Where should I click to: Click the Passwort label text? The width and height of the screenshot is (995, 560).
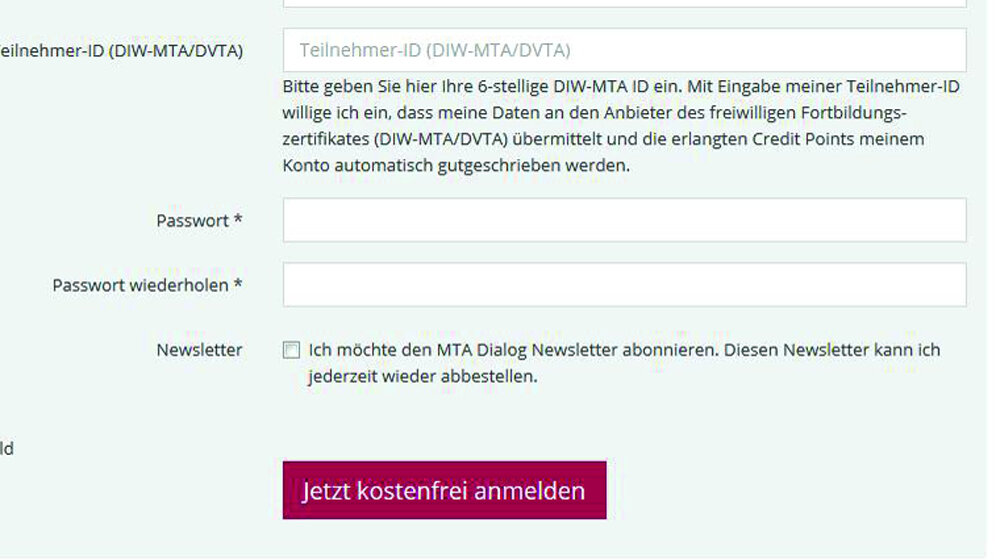(192, 221)
